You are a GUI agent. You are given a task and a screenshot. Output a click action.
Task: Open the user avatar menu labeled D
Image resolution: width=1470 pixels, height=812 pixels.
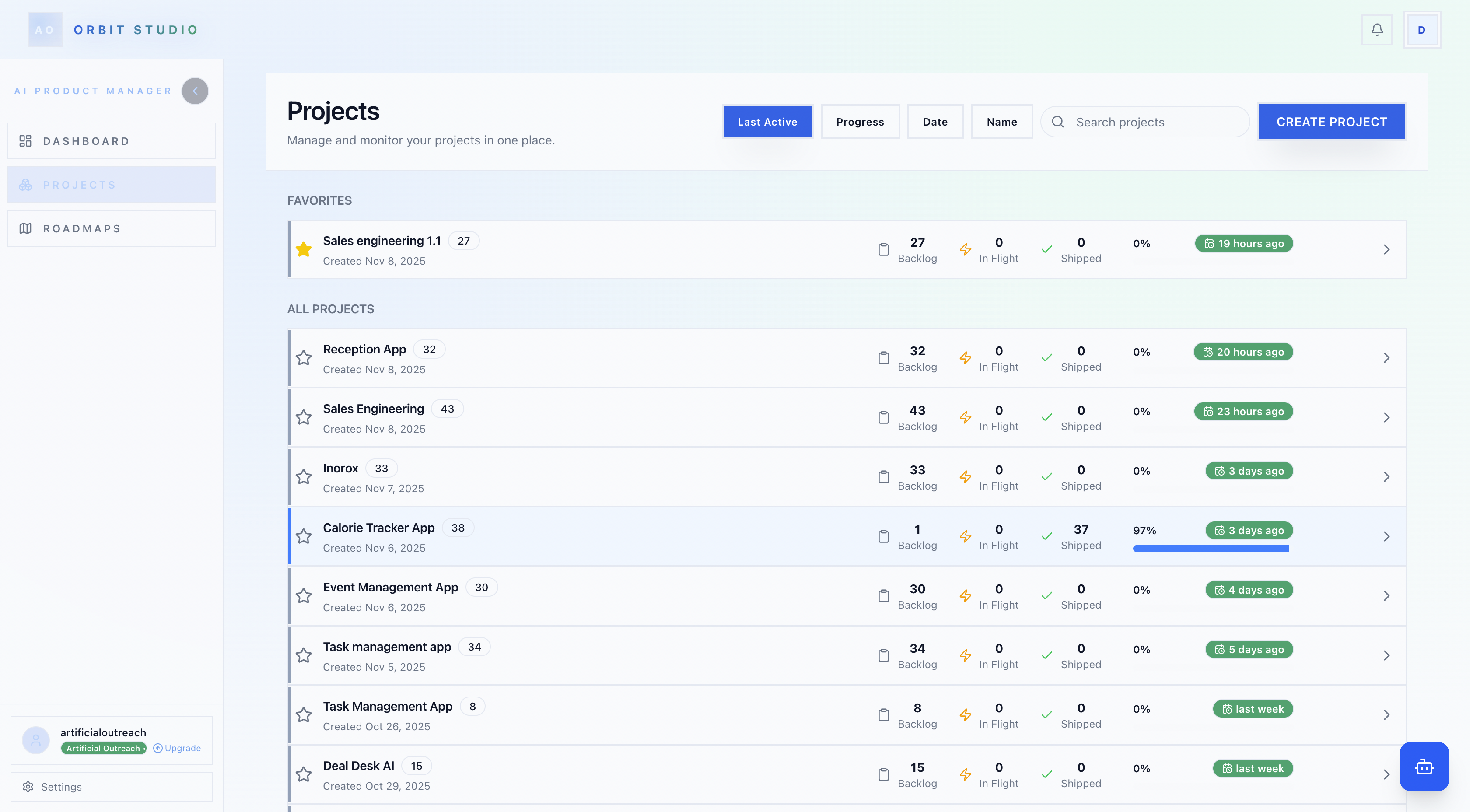pyautogui.click(x=1421, y=30)
